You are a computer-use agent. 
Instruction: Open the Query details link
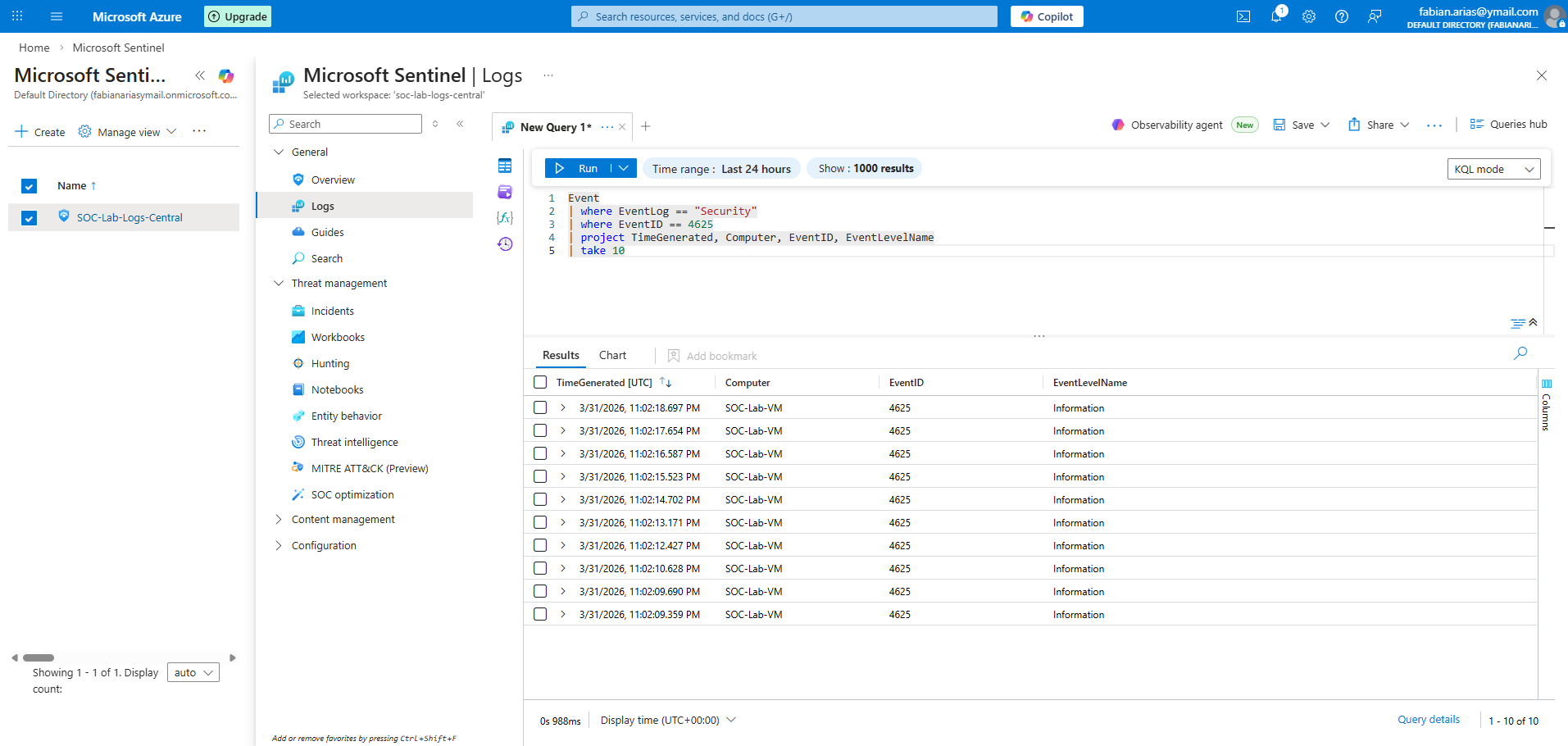[1429, 720]
